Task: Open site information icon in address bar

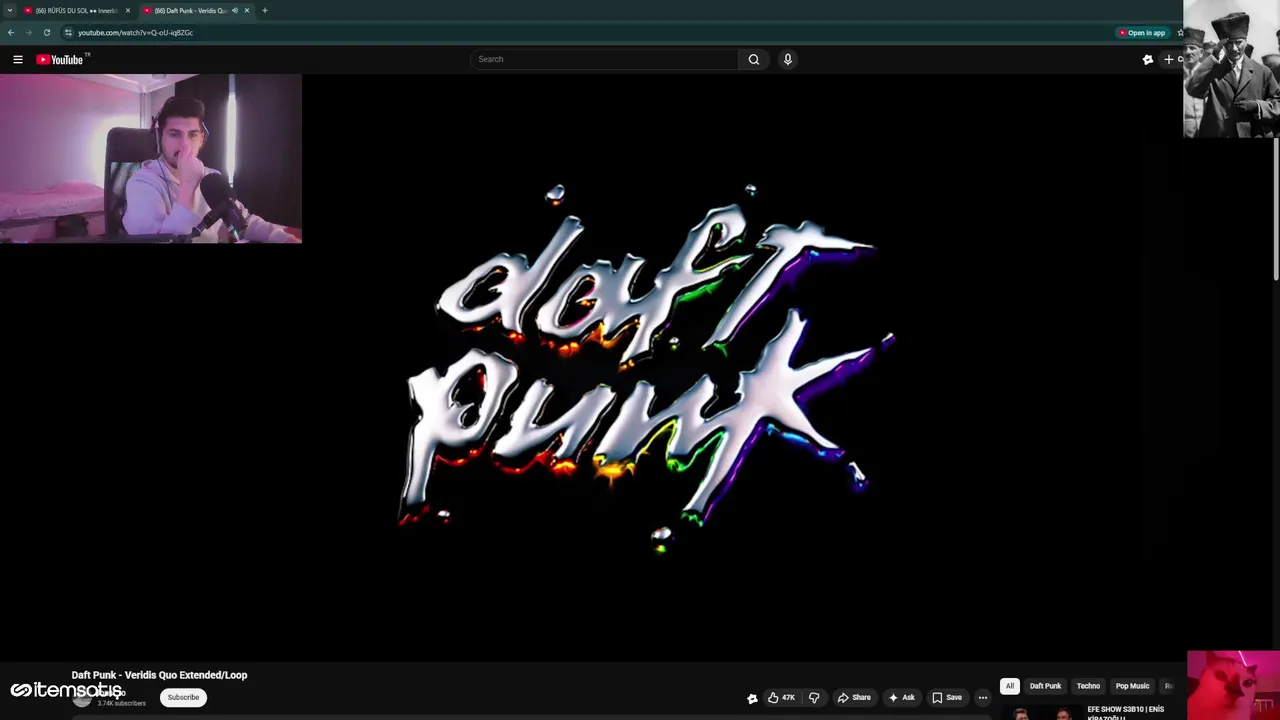Action: [x=68, y=32]
